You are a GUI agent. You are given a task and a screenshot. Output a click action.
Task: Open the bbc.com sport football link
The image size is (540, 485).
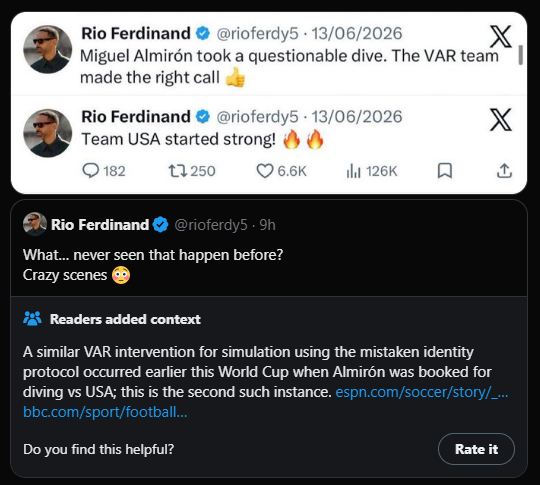coord(105,412)
